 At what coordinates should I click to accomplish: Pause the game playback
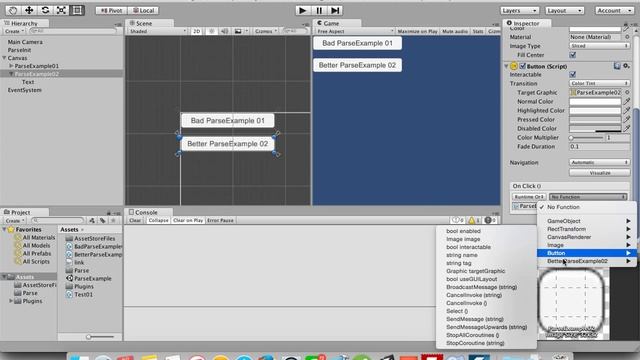pyautogui.click(x=319, y=10)
